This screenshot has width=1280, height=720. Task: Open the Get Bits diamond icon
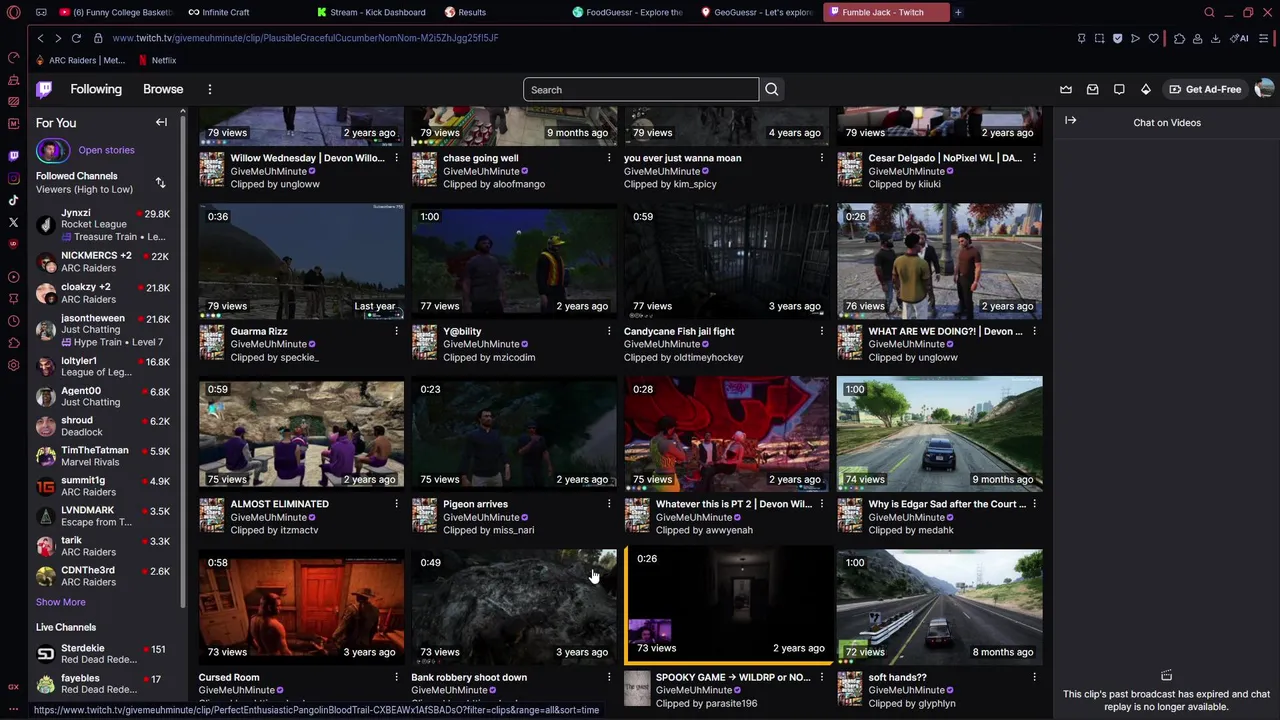1146,89
